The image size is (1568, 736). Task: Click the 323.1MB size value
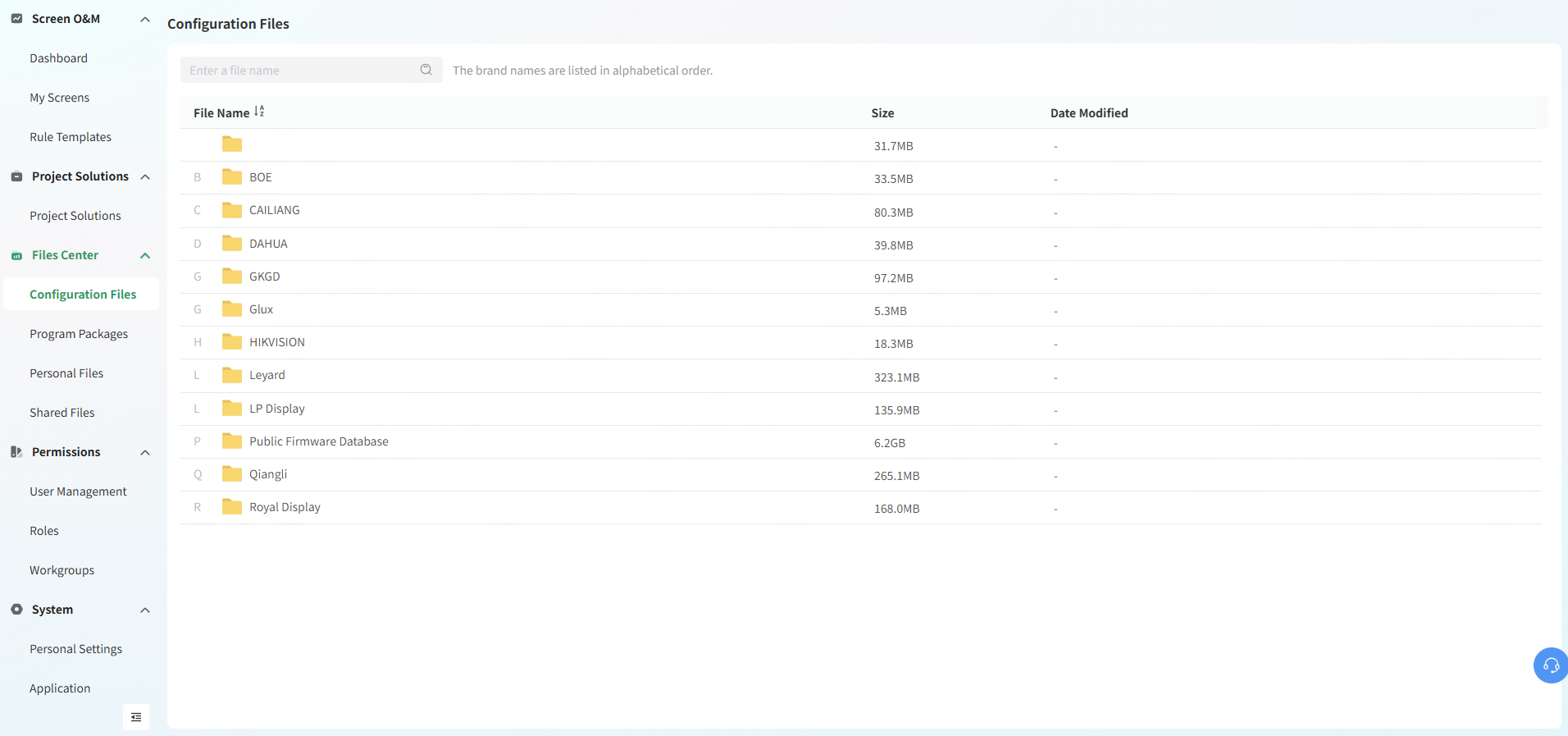point(896,377)
